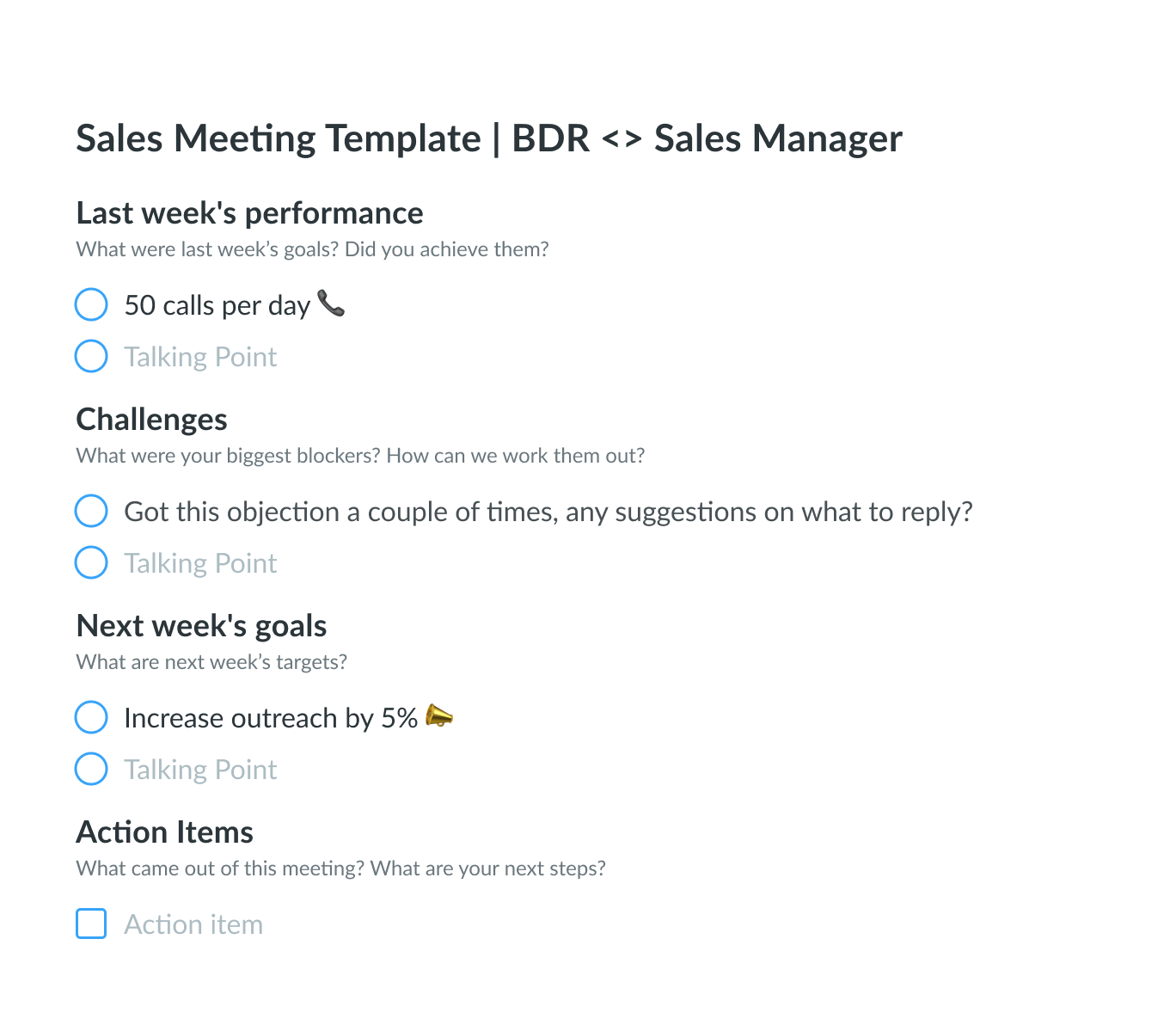The height and width of the screenshot is (1025, 1176).
Task: Mark the objection talking point as done
Action: (91, 511)
